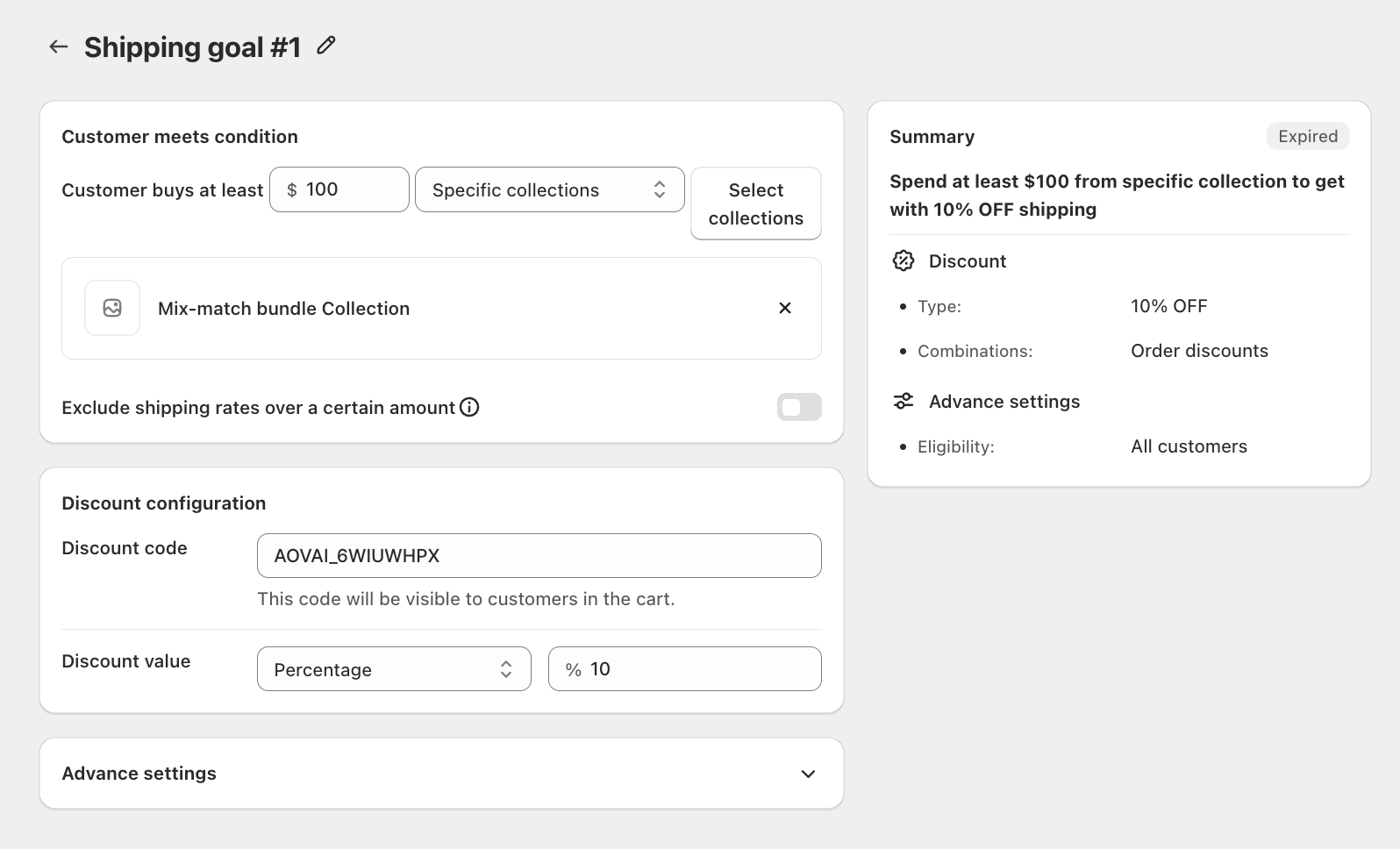The width and height of the screenshot is (1400, 849).
Task: Click the collection image placeholder thumbnail
Action: pyautogui.click(x=112, y=308)
